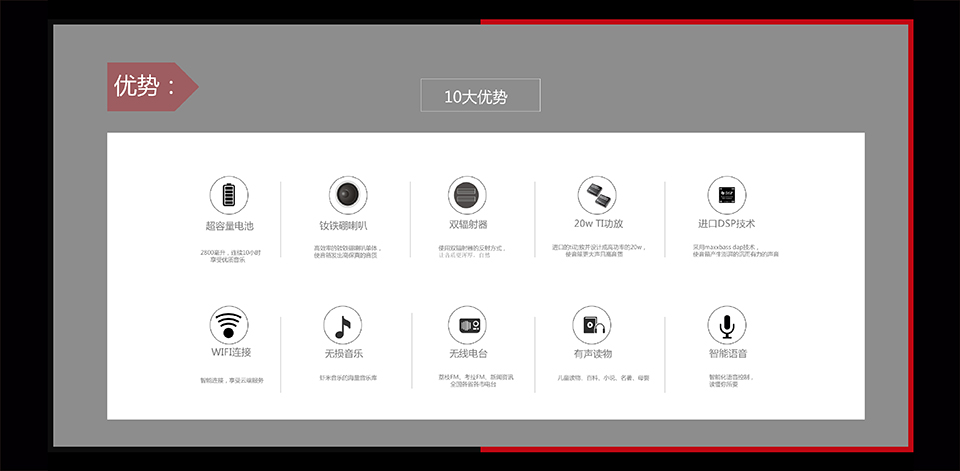Click the description under 双辐射器
This screenshot has width=960, height=471.
point(470,252)
